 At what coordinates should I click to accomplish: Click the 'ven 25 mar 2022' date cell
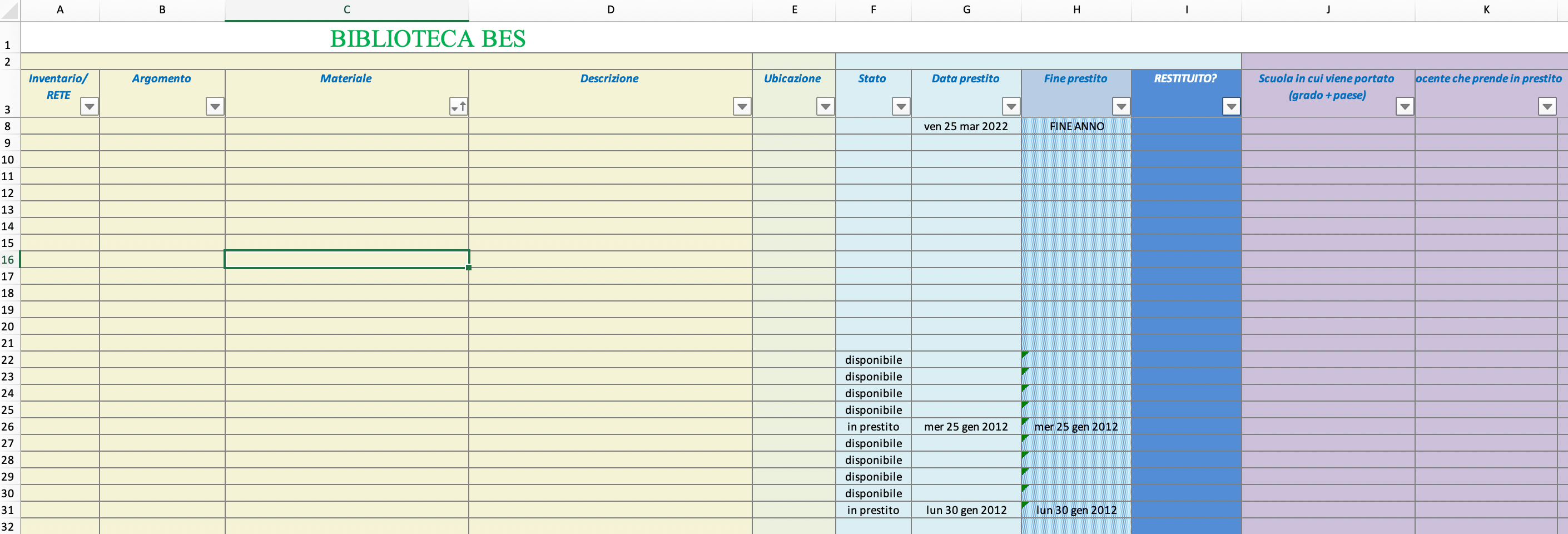coord(966,126)
